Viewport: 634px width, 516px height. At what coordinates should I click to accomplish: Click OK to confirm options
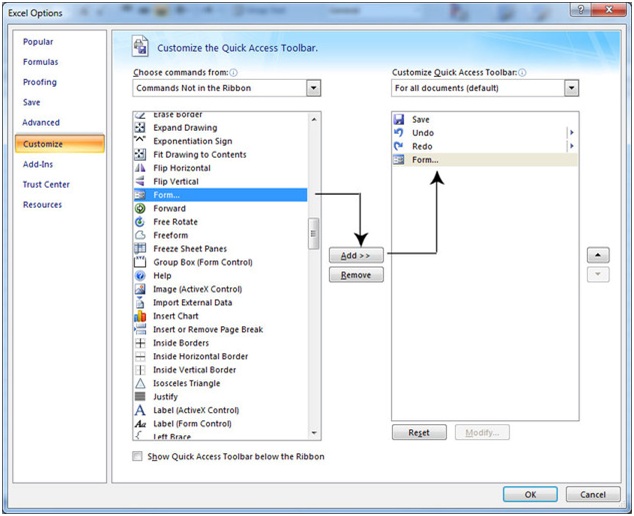pos(529,494)
